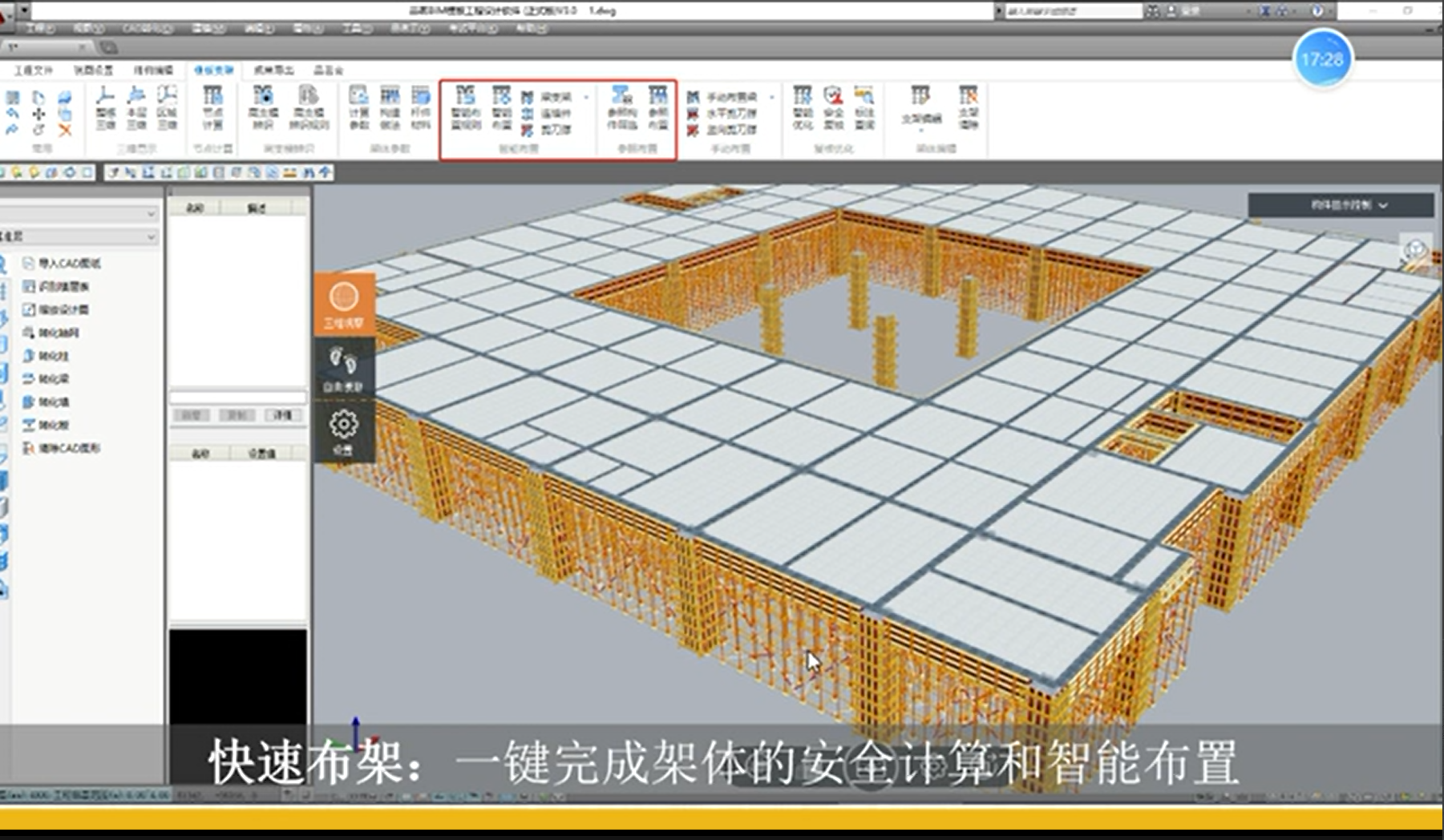Select 转化板 in left panel
The height and width of the screenshot is (840, 1444).
click(x=46, y=425)
